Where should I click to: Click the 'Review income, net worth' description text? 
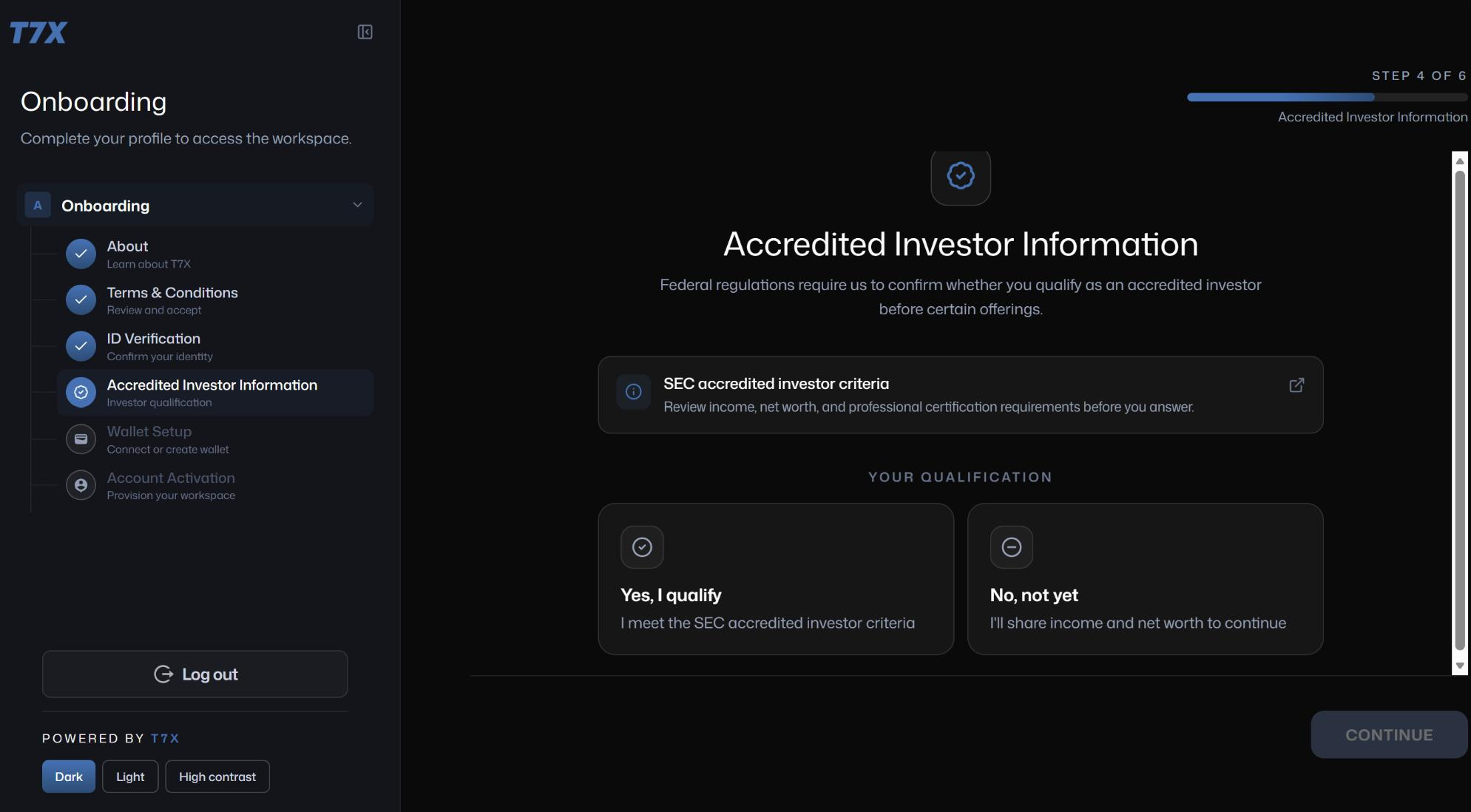point(928,407)
